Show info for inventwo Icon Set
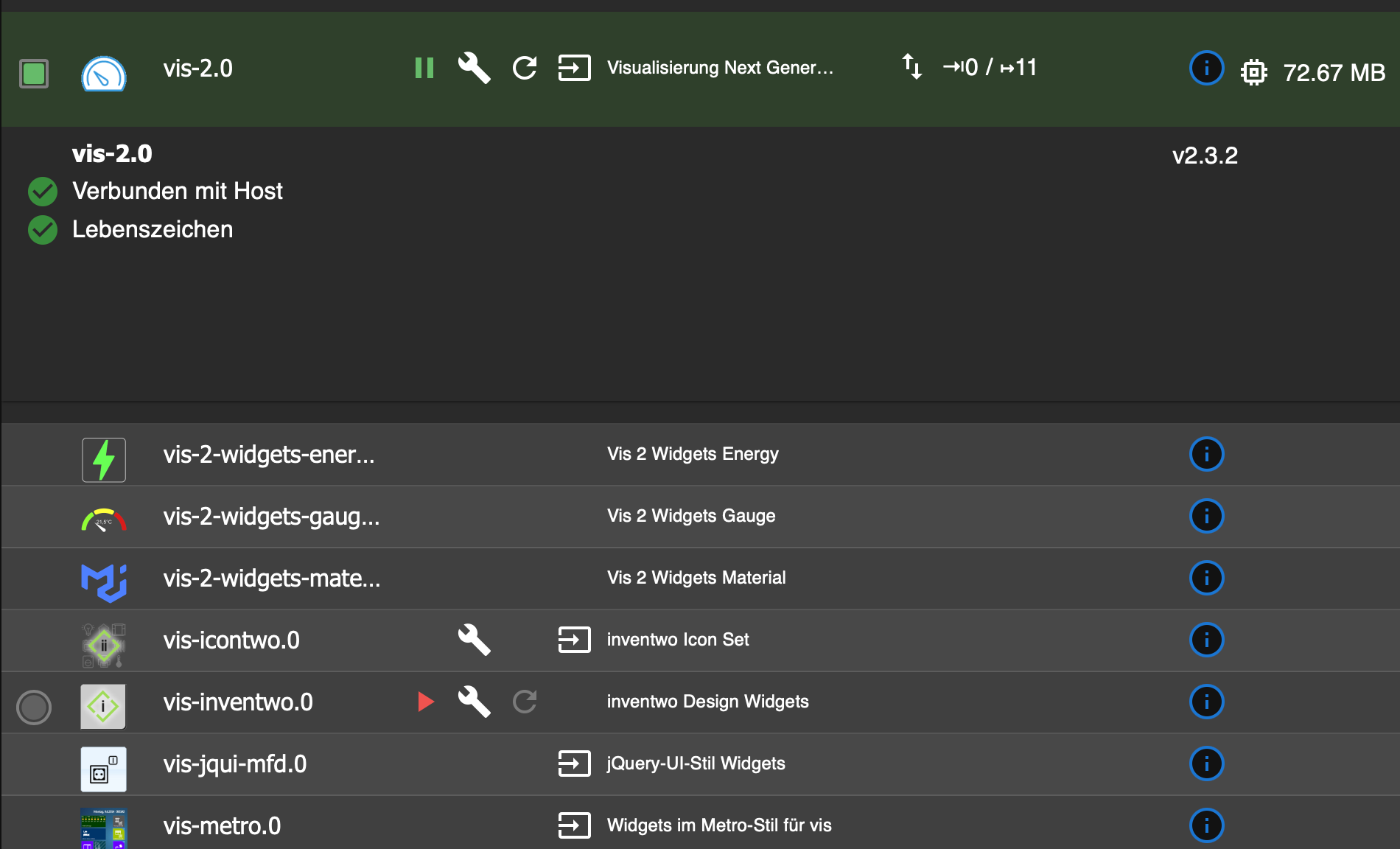This screenshot has height=849, width=1400. 1206,640
